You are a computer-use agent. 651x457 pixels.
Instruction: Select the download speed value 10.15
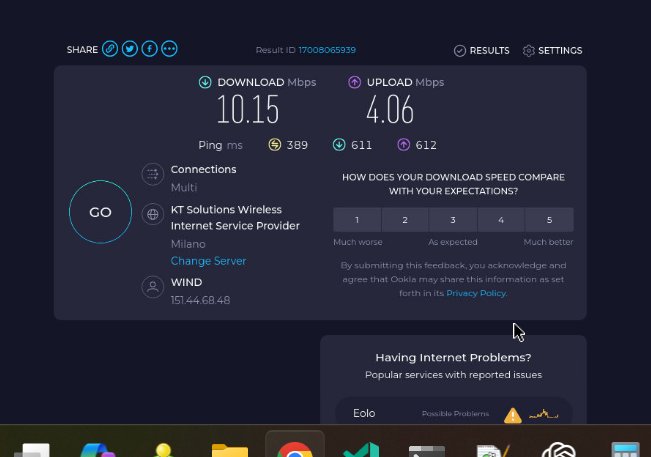248,110
